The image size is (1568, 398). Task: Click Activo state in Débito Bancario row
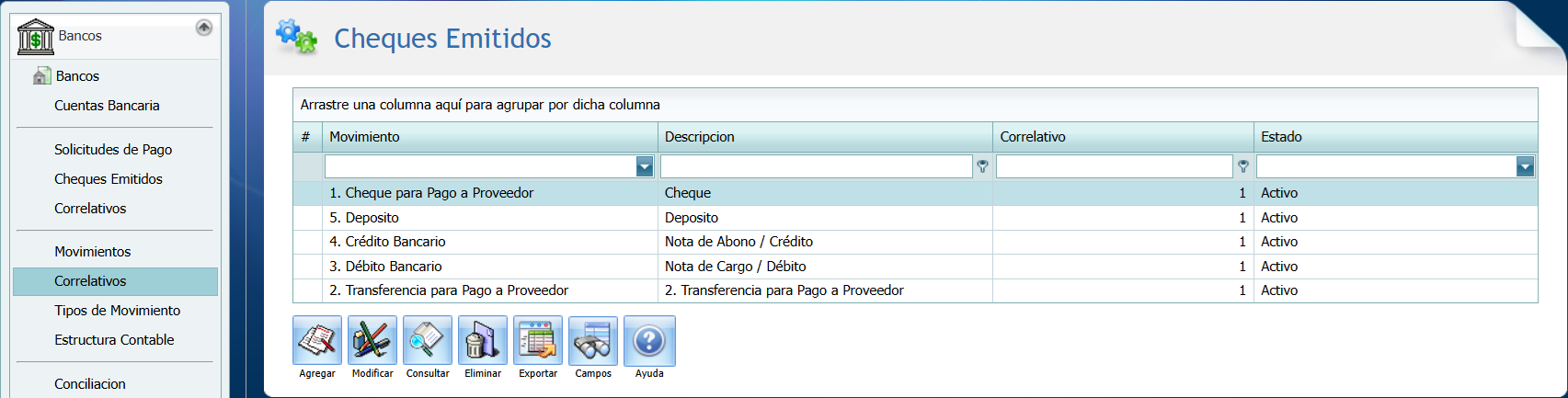tap(1395, 267)
